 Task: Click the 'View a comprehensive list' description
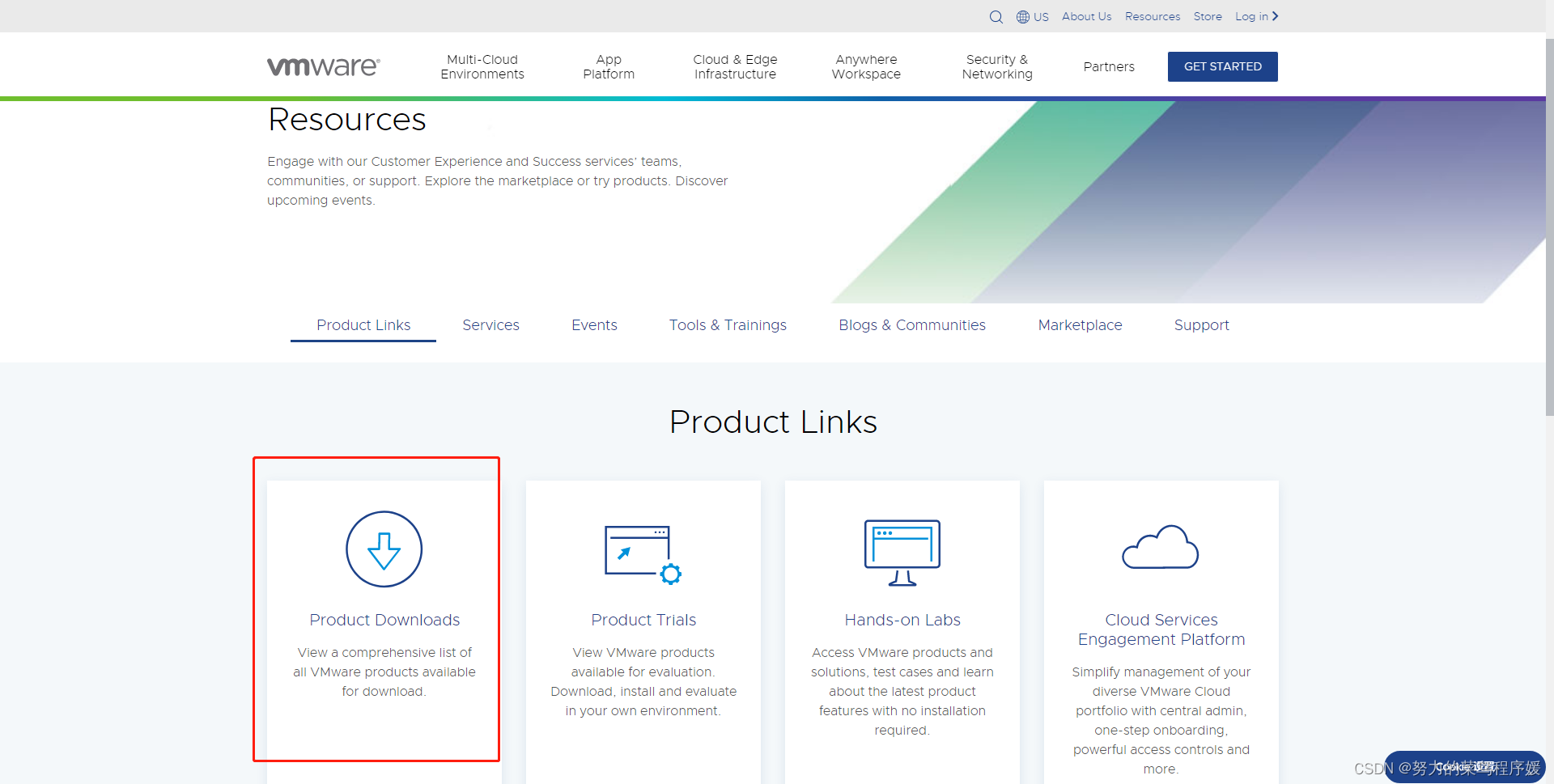[x=384, y=672]
